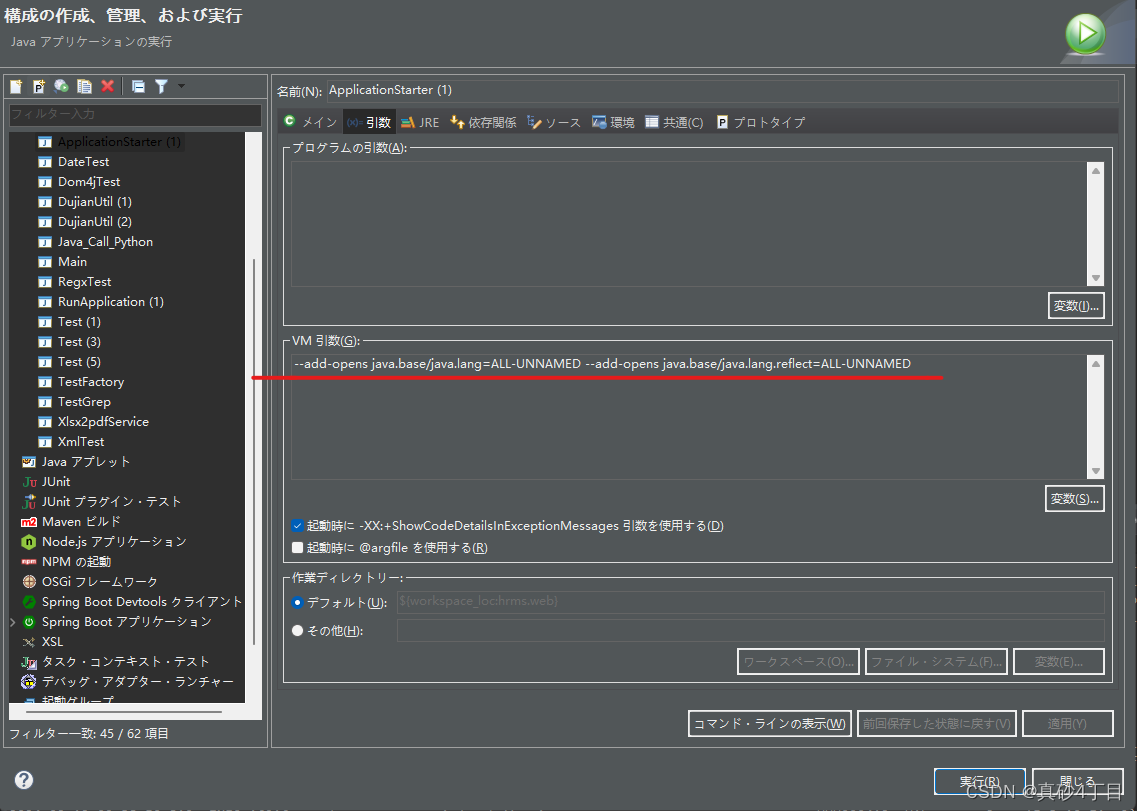The height and width of the screenshot is (811, 1137).
Task: Switch to the 共通(C) tab
Action: (674, 121)
